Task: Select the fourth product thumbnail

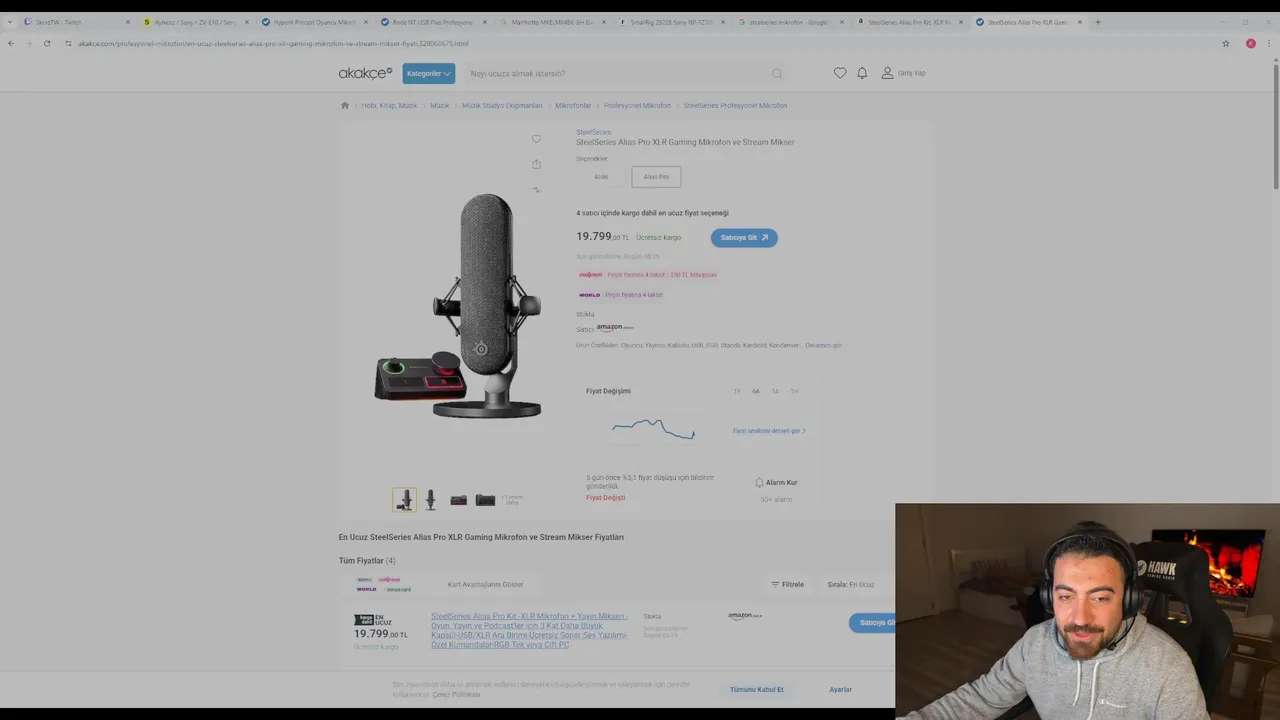Action: (x=485, y=499)
